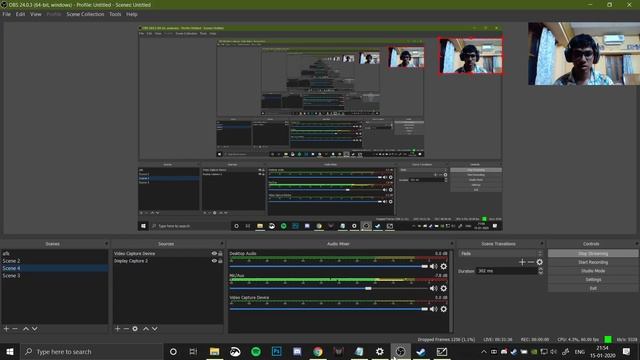Image resolution: width=640 pixels, height=360 pixels.
Task: Open OBS Settings from Controls
Action: click(x=593, y=280)
